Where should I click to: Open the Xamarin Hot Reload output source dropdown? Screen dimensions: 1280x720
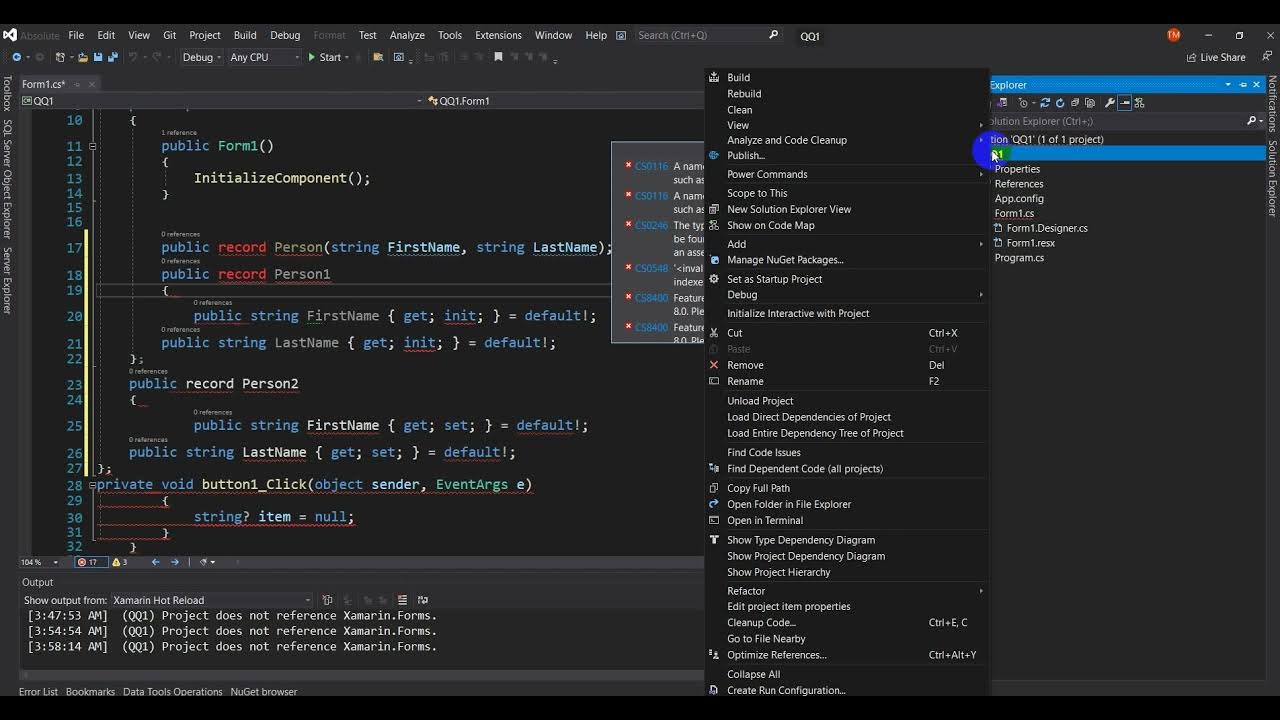tap(212, 600)
